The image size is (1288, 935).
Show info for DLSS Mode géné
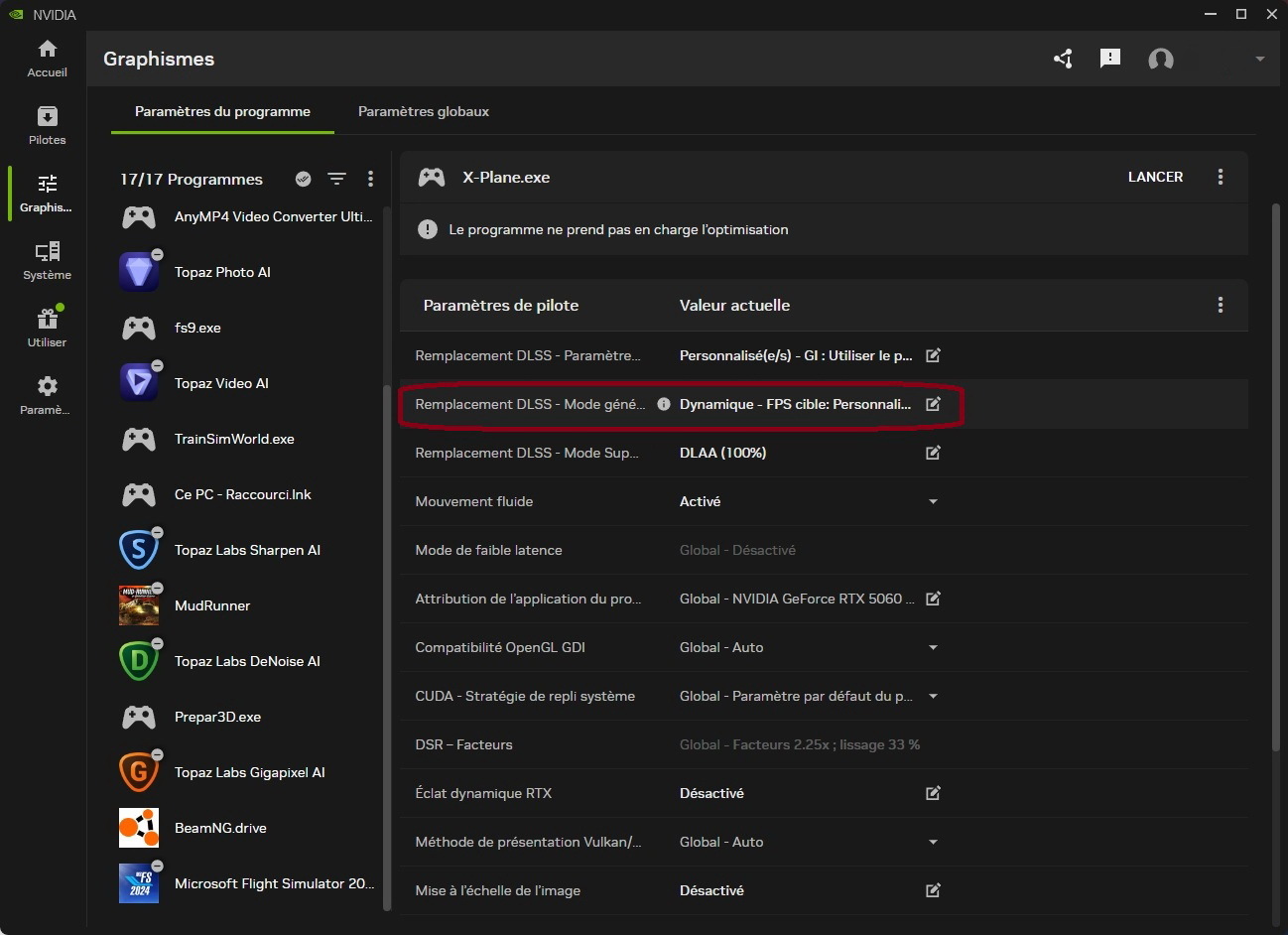coord(664,404)
